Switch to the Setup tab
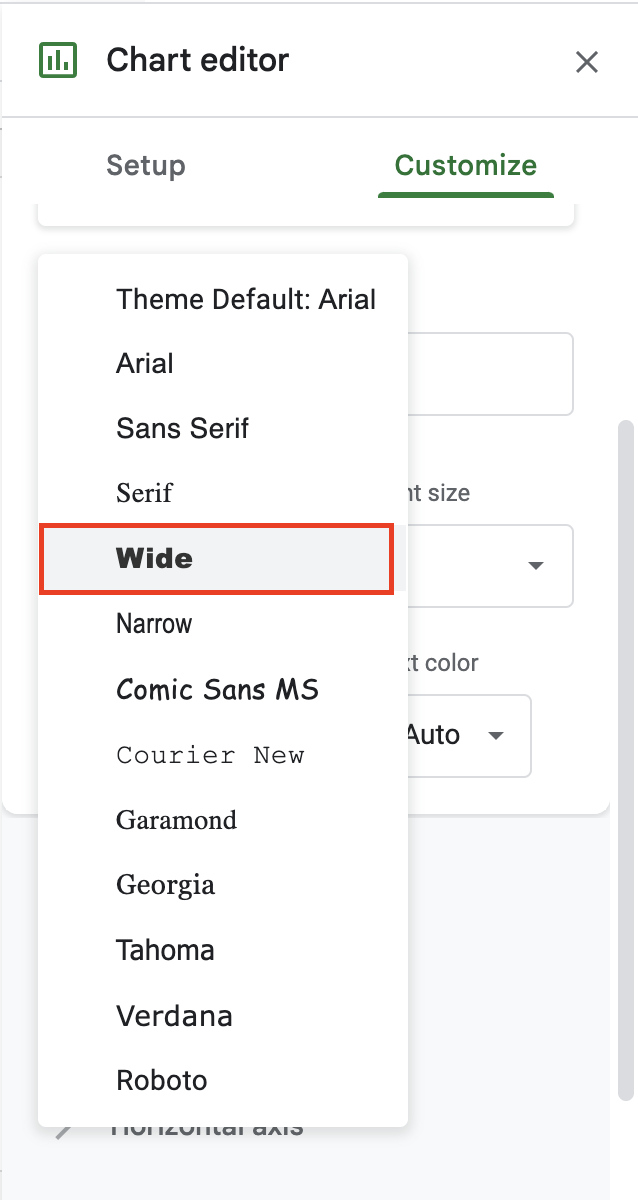638x1200 pixels. 146,165
